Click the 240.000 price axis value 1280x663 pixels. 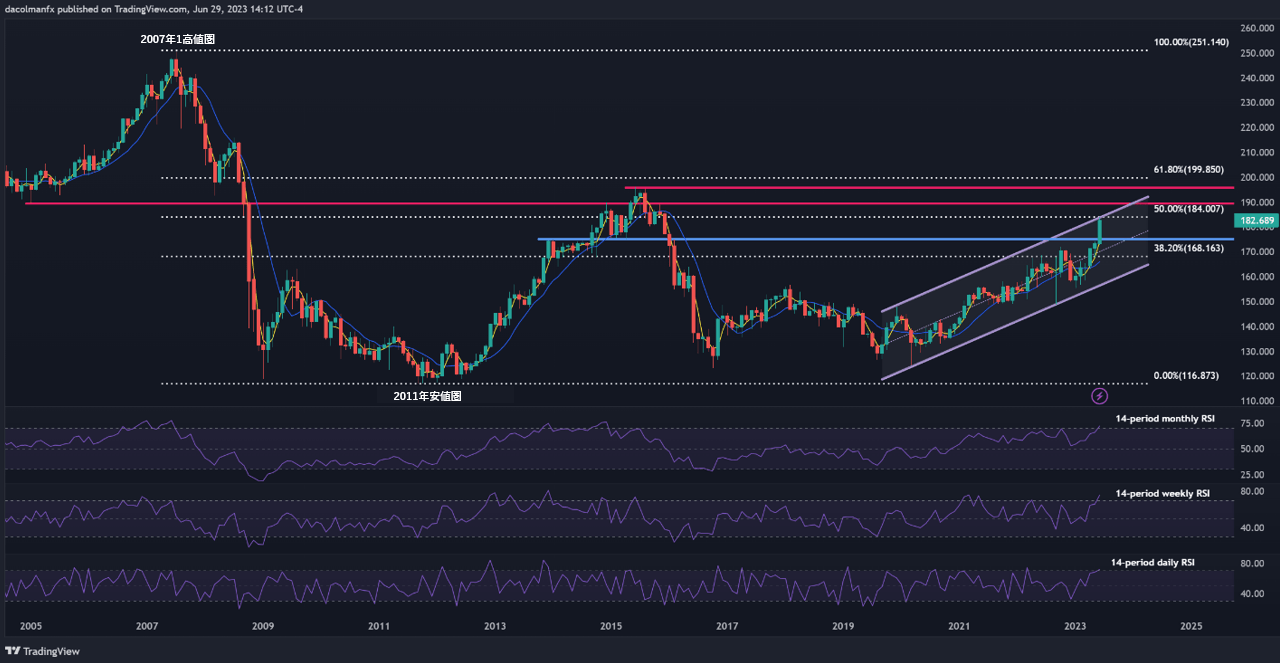pos(1258,78)
